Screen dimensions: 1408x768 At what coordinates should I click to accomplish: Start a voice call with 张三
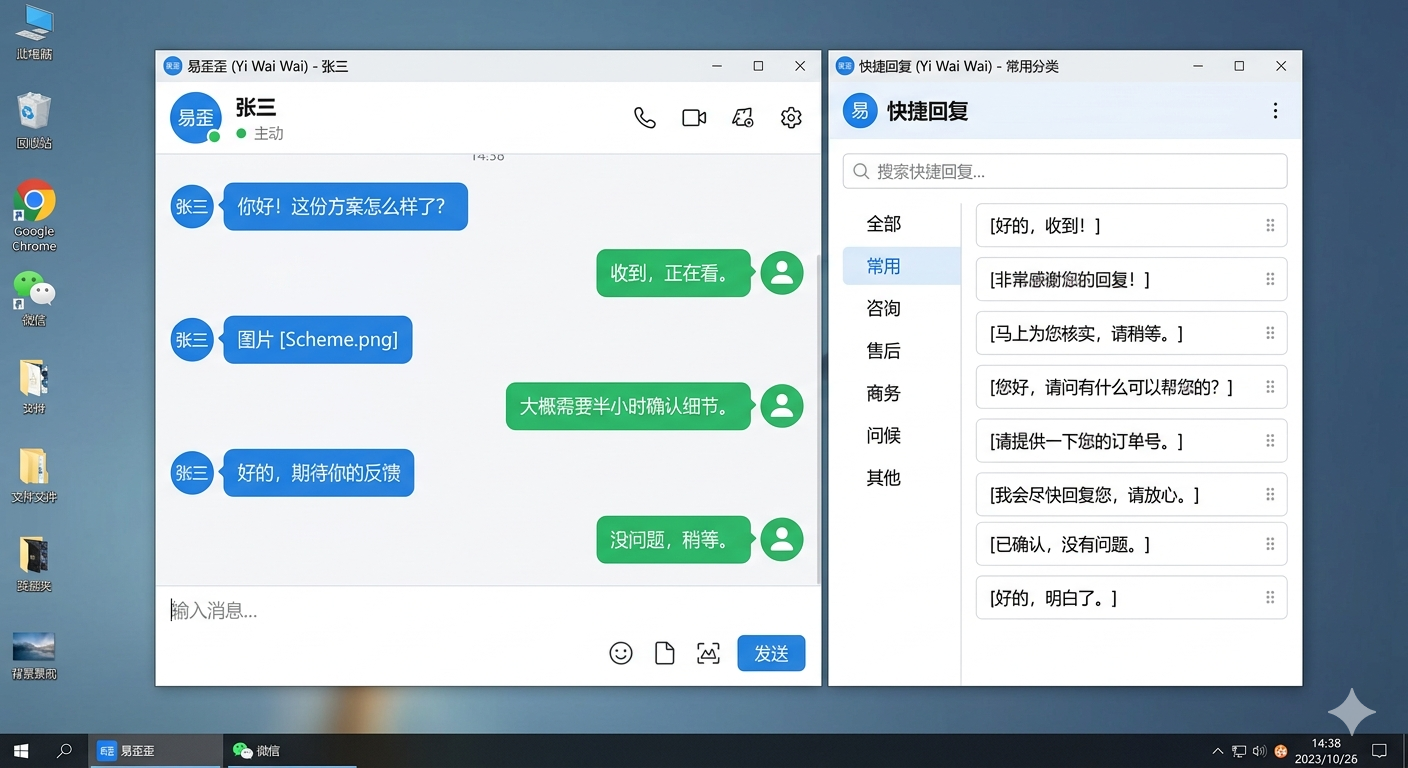pyautogui.click(x=644, y=117)
